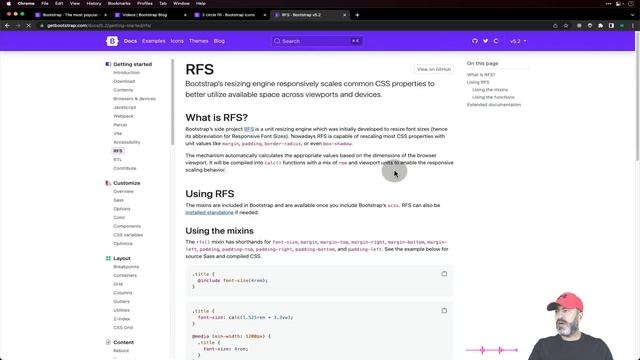Close the RFS Bootstrap v5.2 tab
The image size is (640, 360).
[x=344, y=15]
